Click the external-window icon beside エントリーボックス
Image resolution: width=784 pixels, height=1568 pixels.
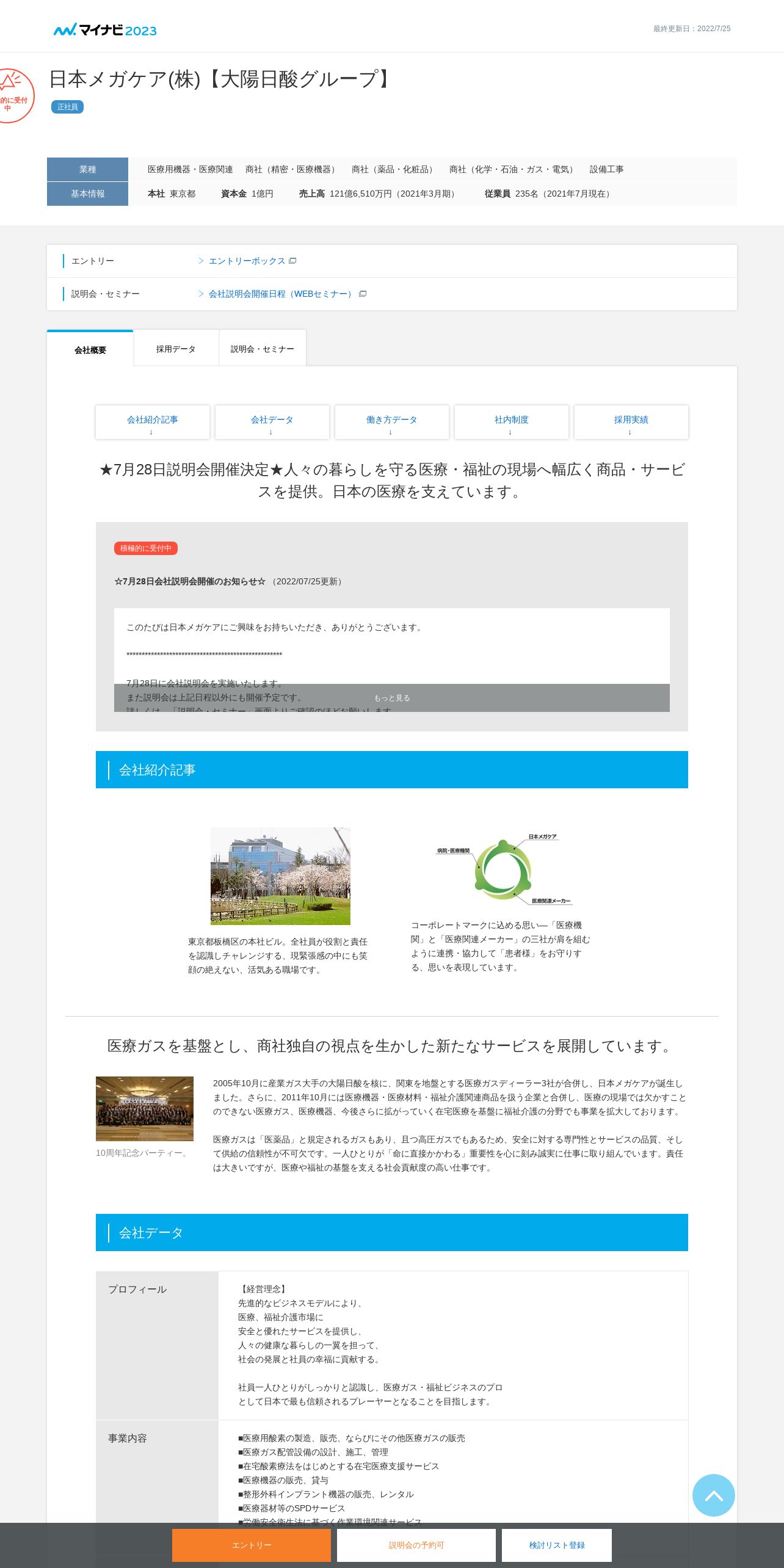pos(292,261)
